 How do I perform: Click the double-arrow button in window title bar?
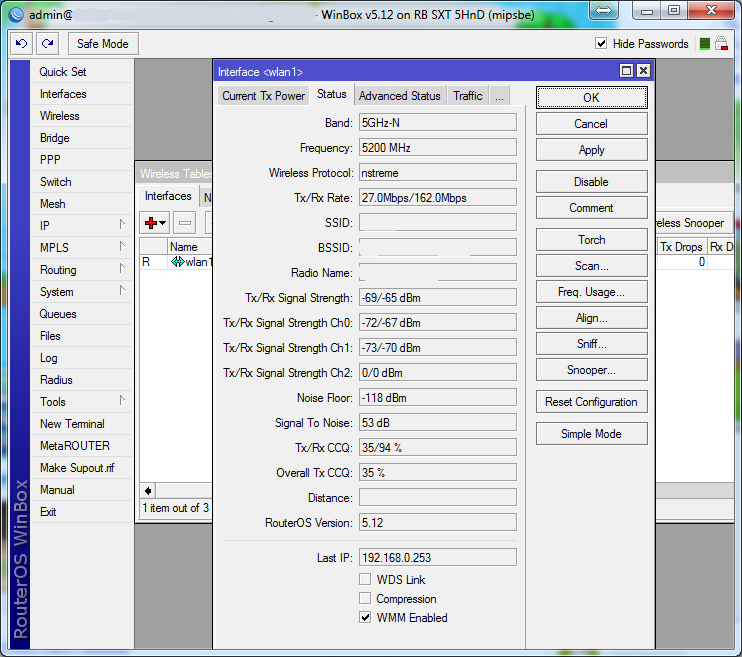pos(603,10)
